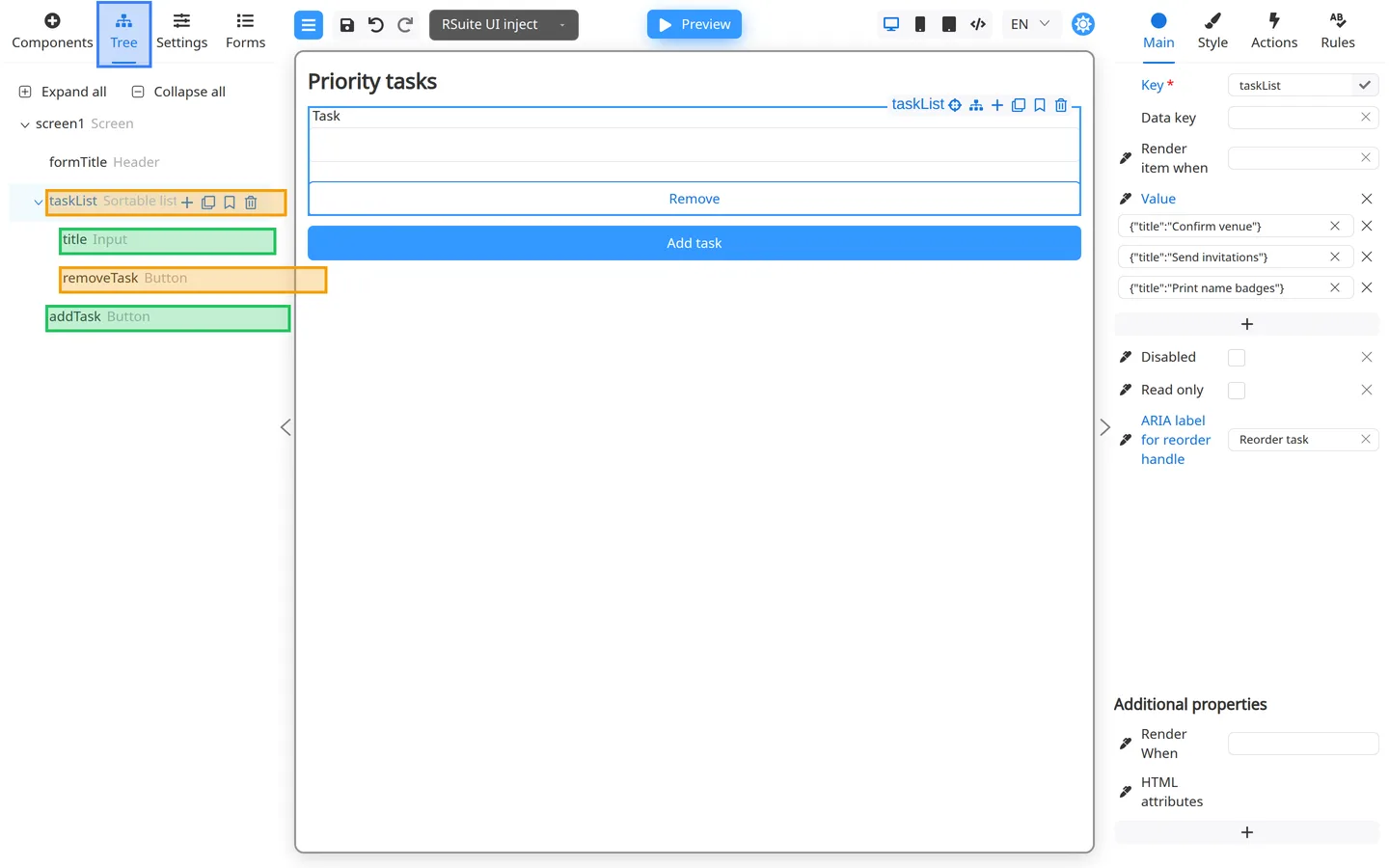Image resolution: width=1389 pixels, height=868 pixels.
Task: Collapse the screen1 tree node
Action: (x=25, y=124)
